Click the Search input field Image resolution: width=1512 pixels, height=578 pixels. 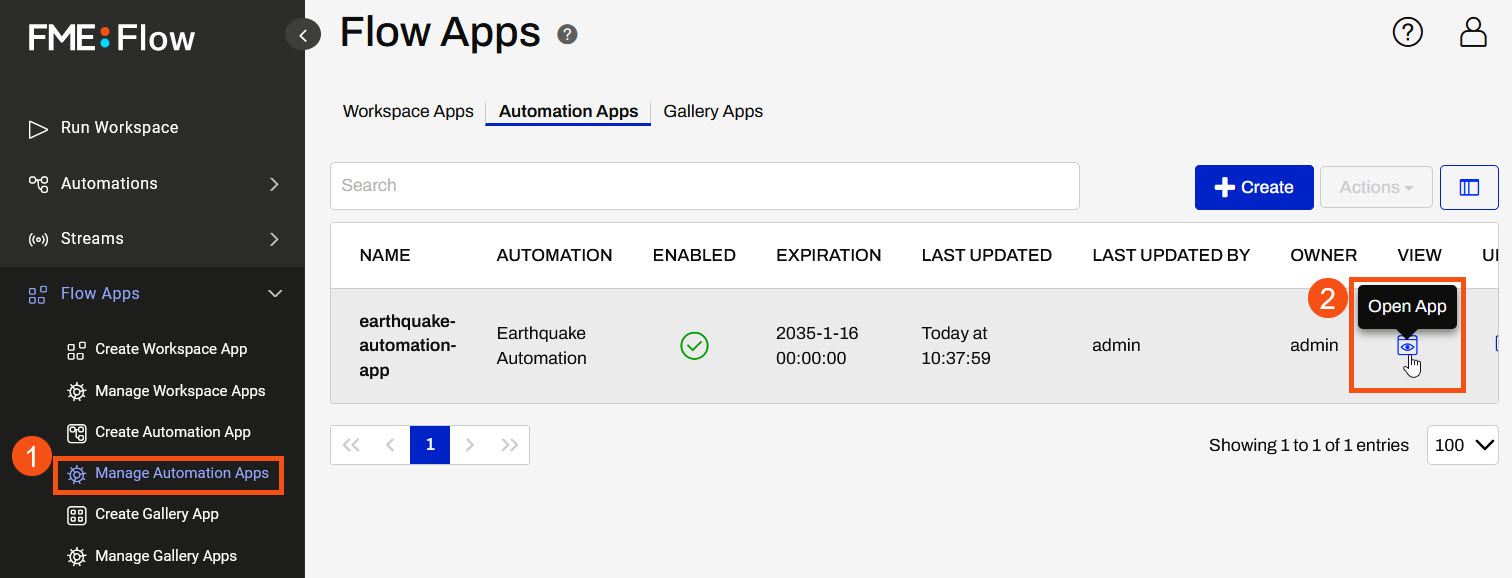point(704,186)
